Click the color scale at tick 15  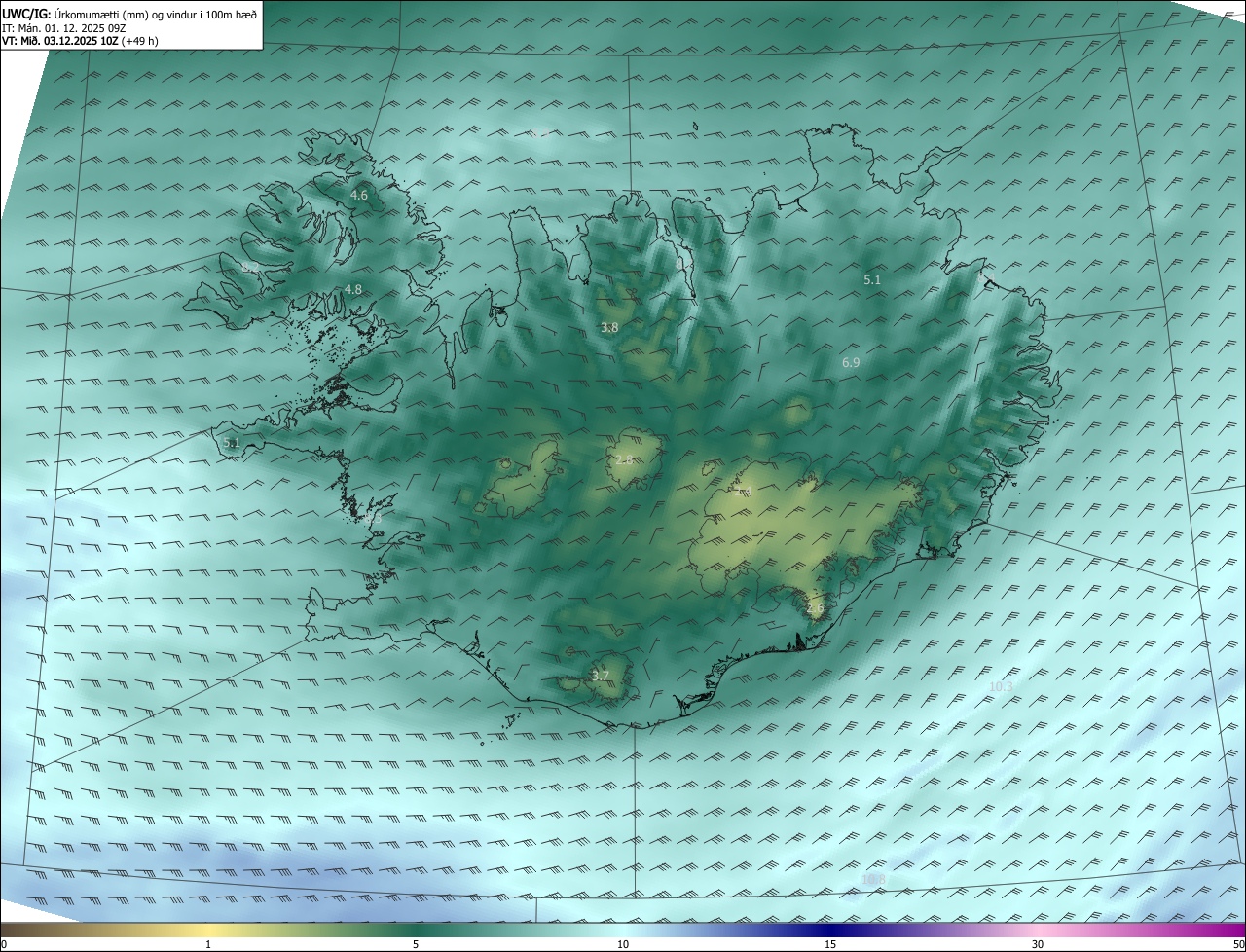point(830,944)
